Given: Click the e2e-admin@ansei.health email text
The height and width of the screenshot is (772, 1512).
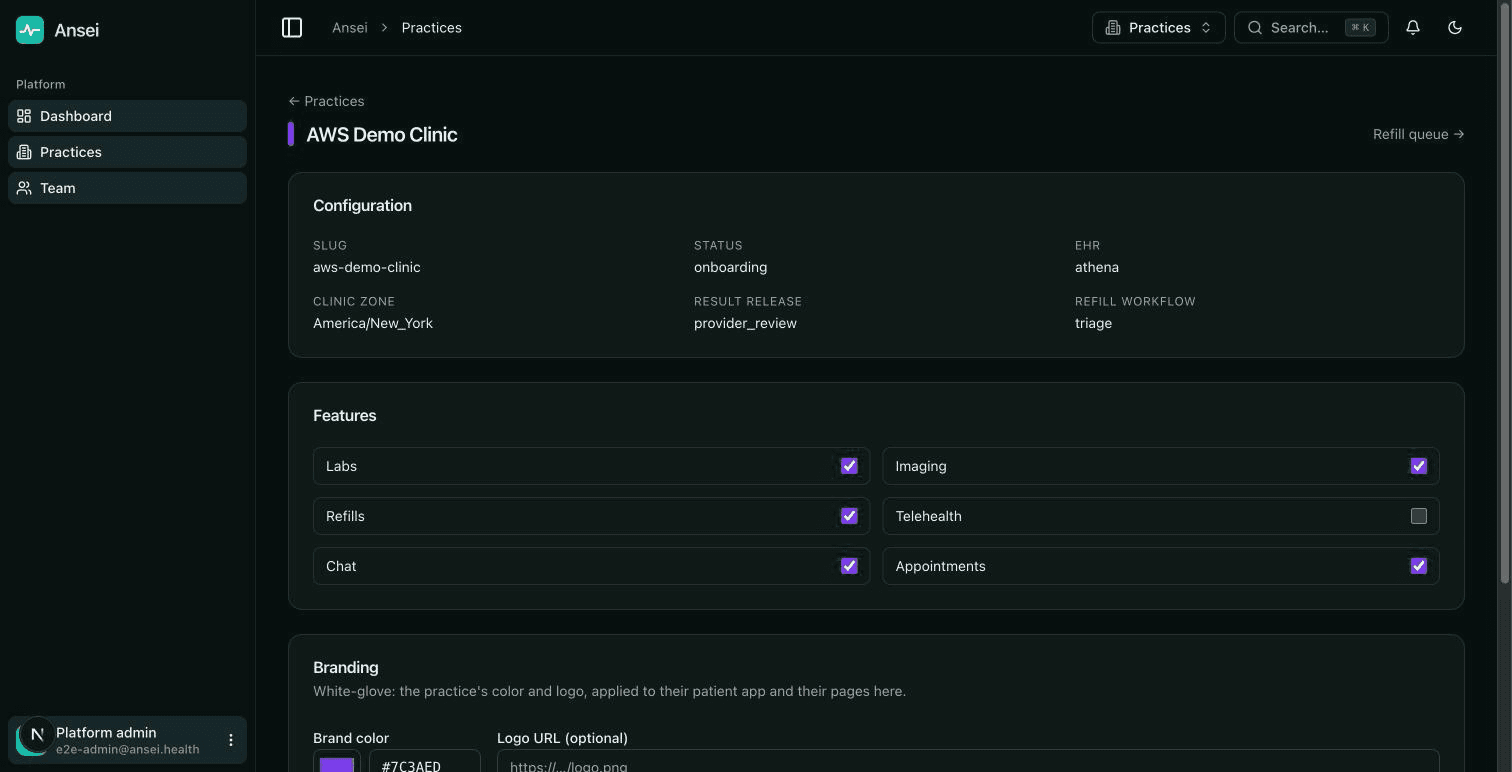Looking at the screenshot, I should 128,749.
